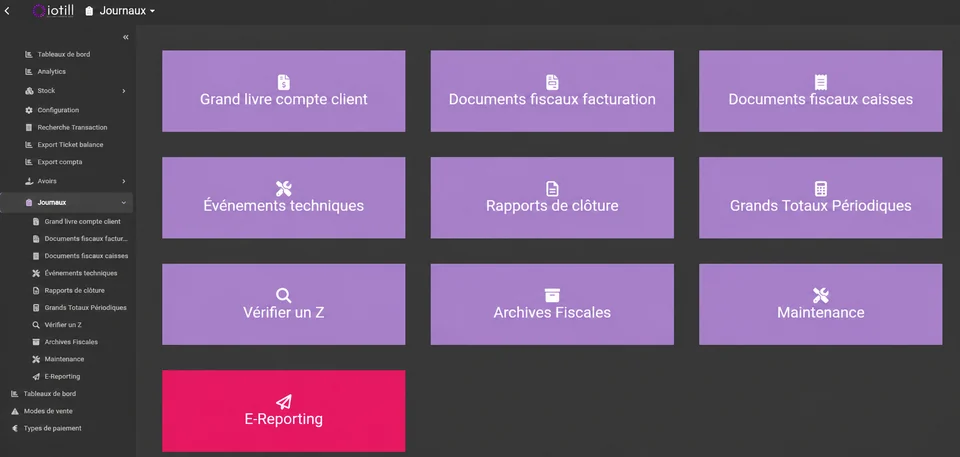Click the Journaux clipboard icon in sidebar
960x457 pixels.
coord(29,203)
